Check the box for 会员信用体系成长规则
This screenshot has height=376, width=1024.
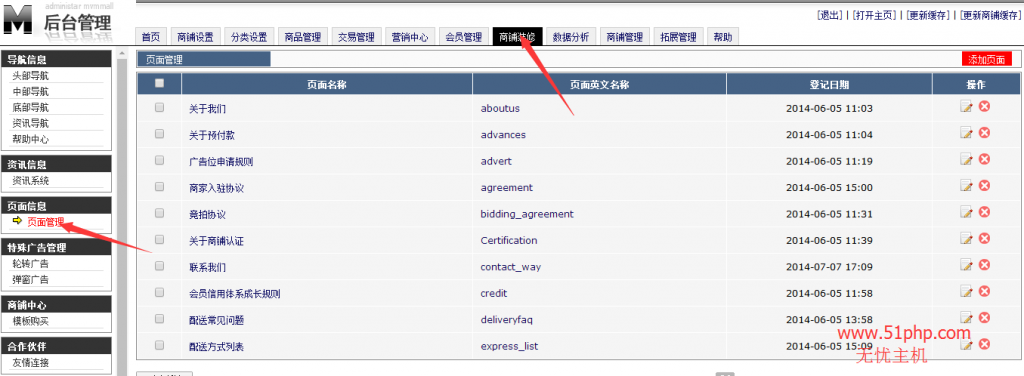[159, 292]
